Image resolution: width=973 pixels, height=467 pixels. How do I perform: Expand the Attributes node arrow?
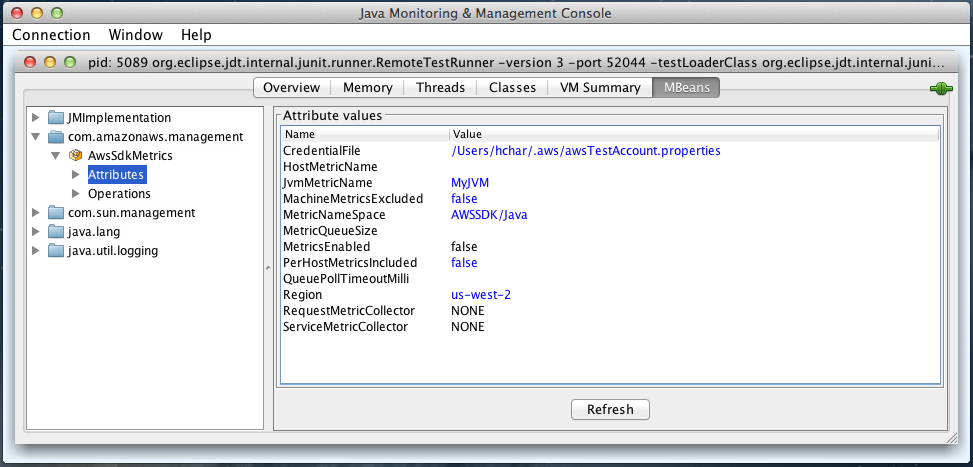point(76,174)
